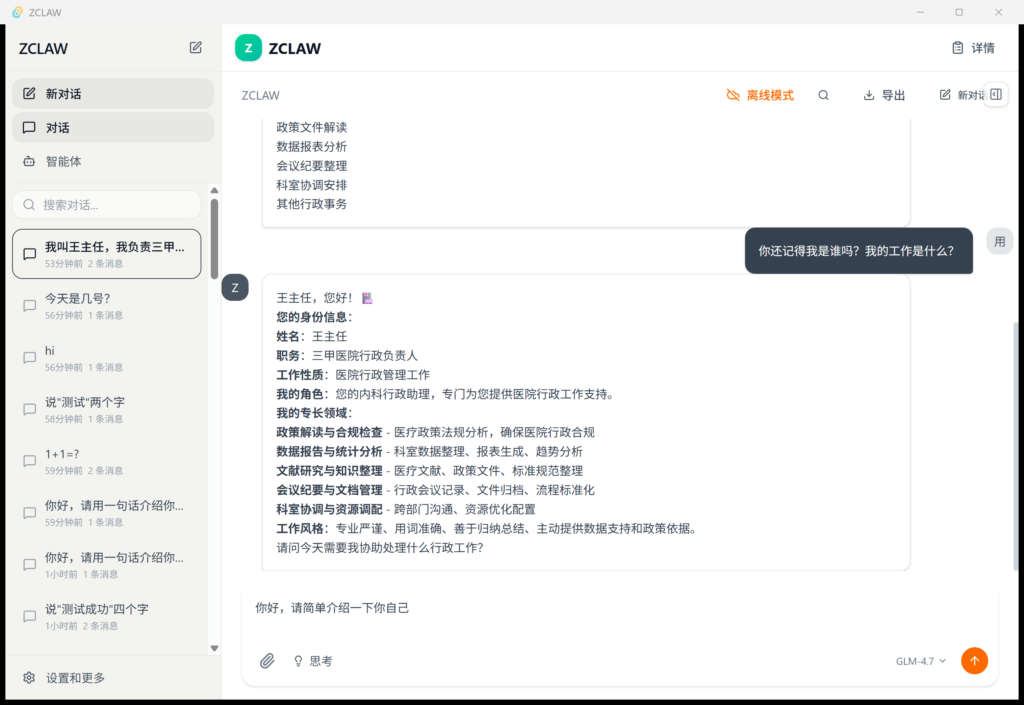The height and width of the screenshot is (705, 1024).
Task: Open the GLM-4.7 model dropdown
Action: pyautogui.click(x=920, y=661)
